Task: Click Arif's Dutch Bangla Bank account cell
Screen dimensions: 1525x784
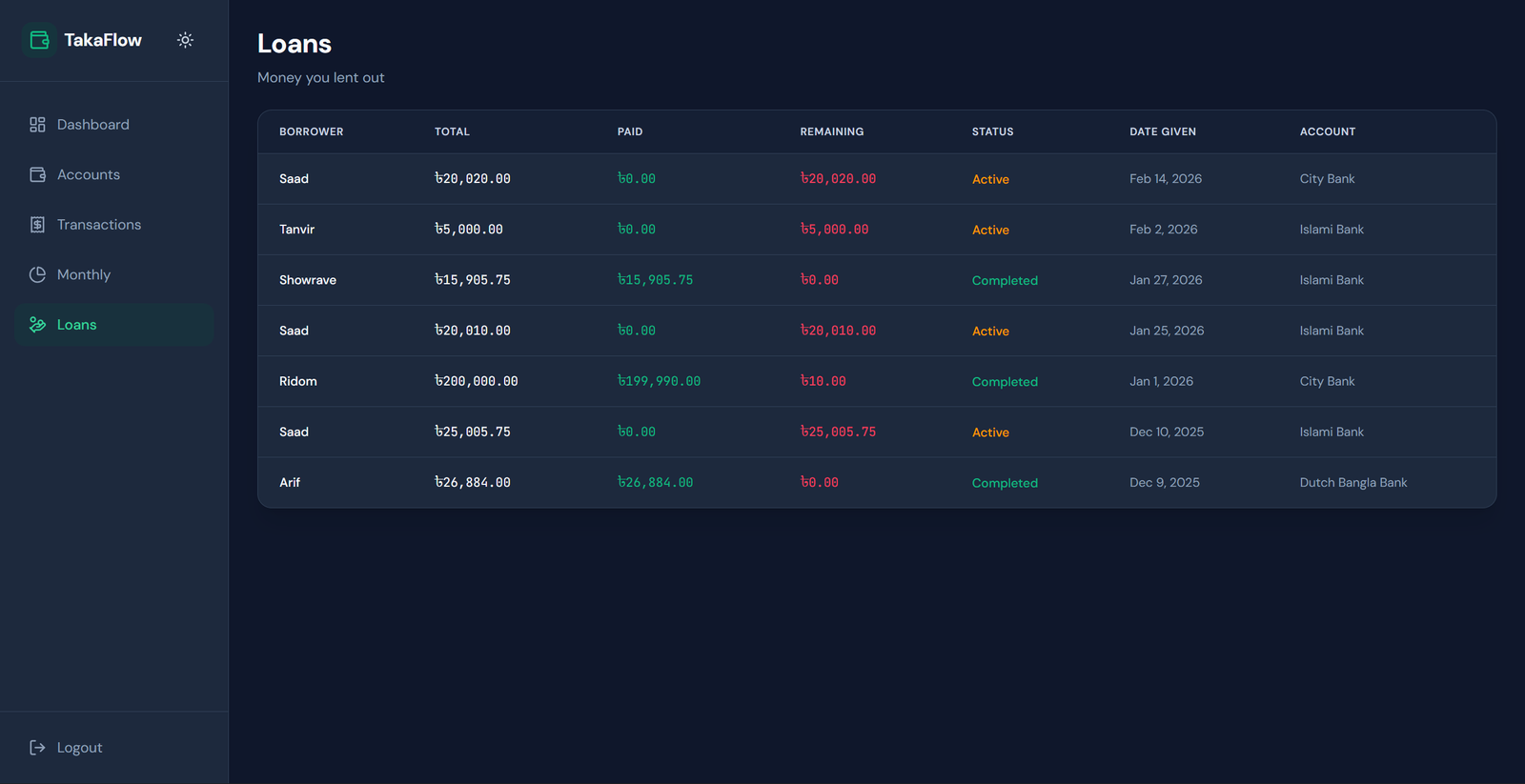Action: [1352, 483]
